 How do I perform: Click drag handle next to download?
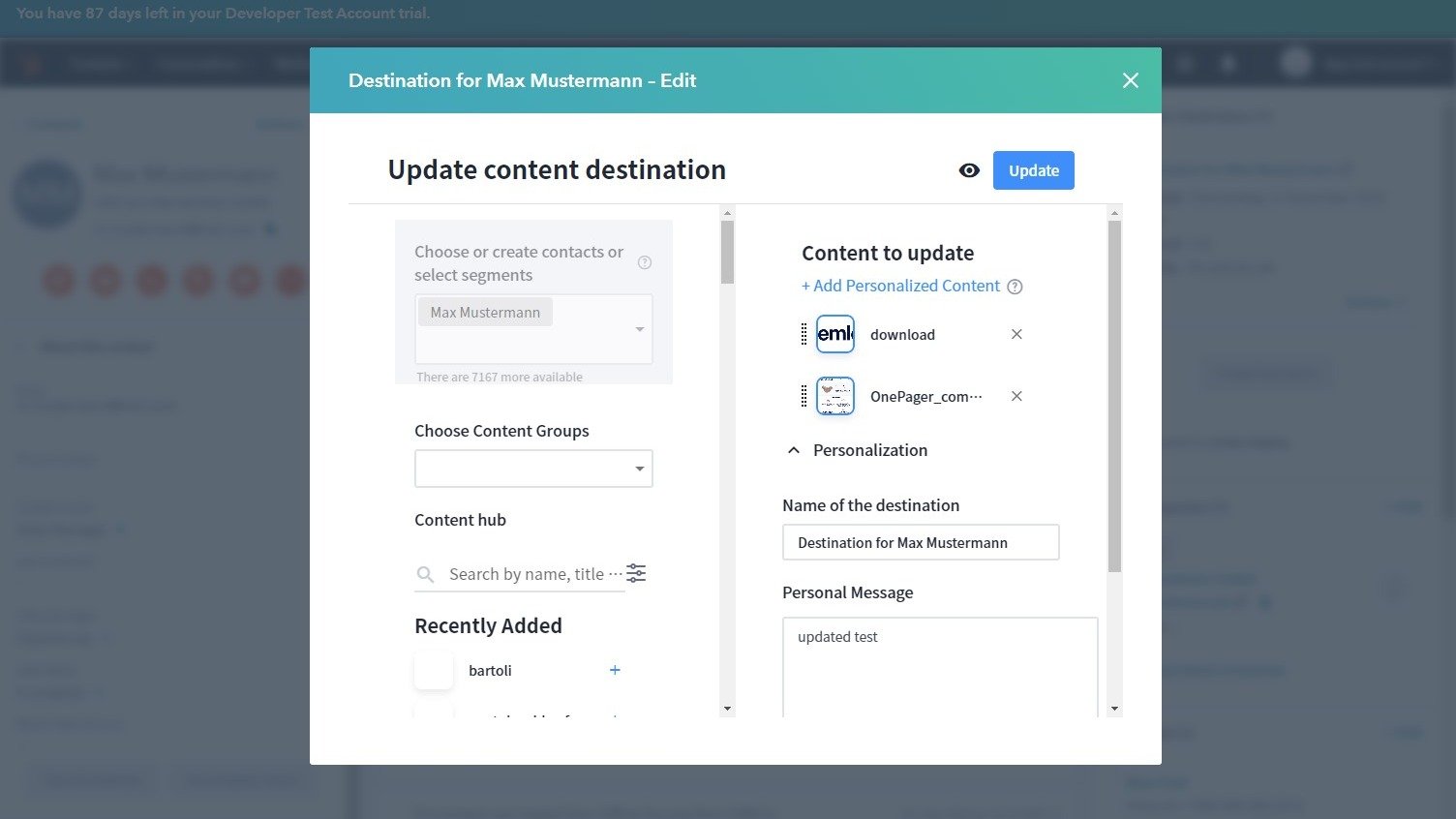[x=804, y=335]
